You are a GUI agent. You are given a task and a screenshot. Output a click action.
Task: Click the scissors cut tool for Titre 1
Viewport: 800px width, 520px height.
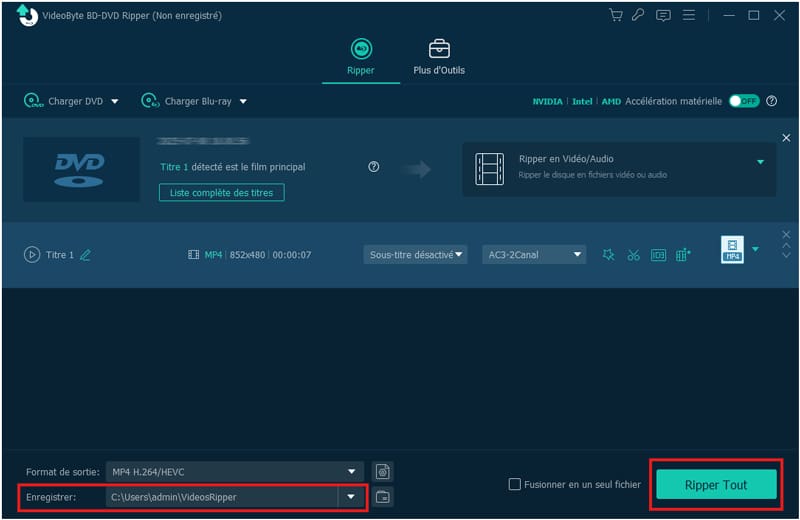pos(633,255)
